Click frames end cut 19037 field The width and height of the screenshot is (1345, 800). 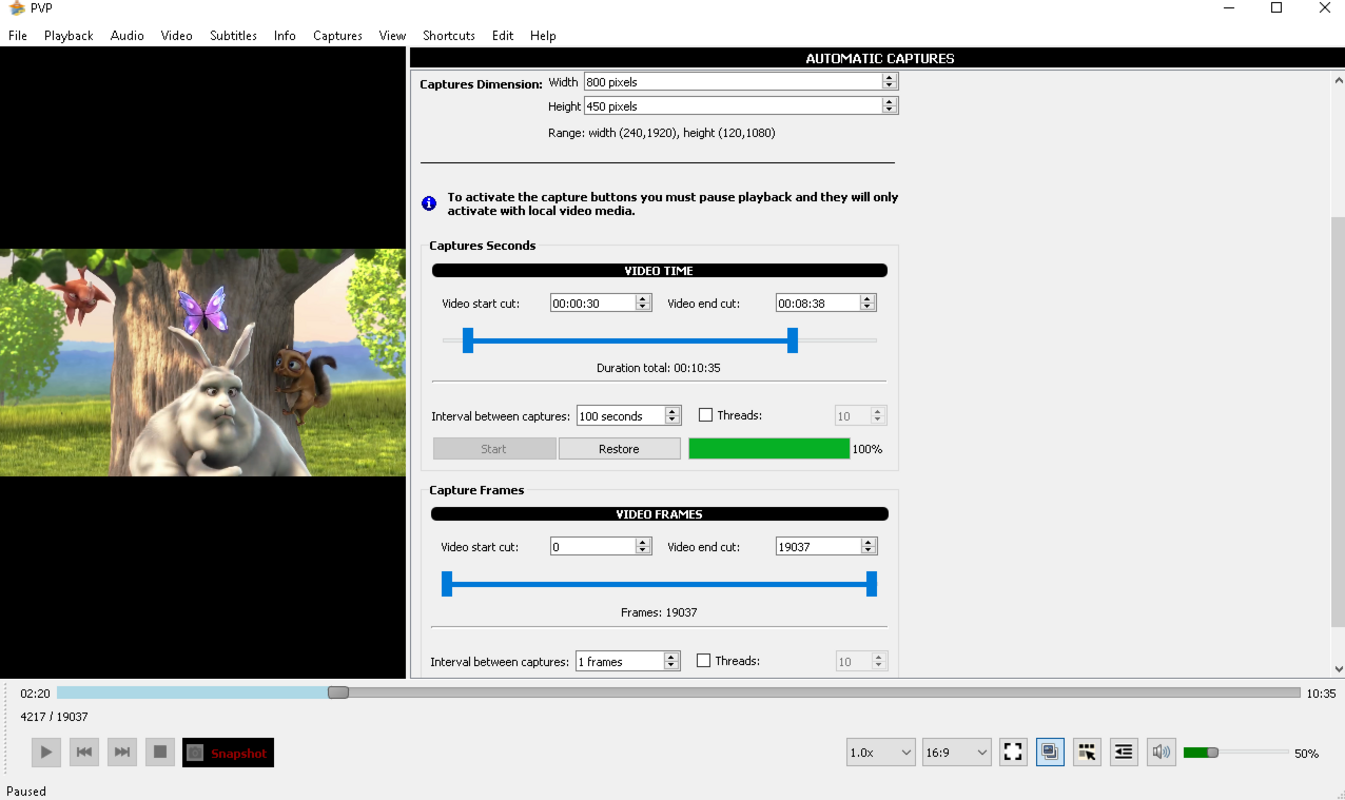pos(818,547)
